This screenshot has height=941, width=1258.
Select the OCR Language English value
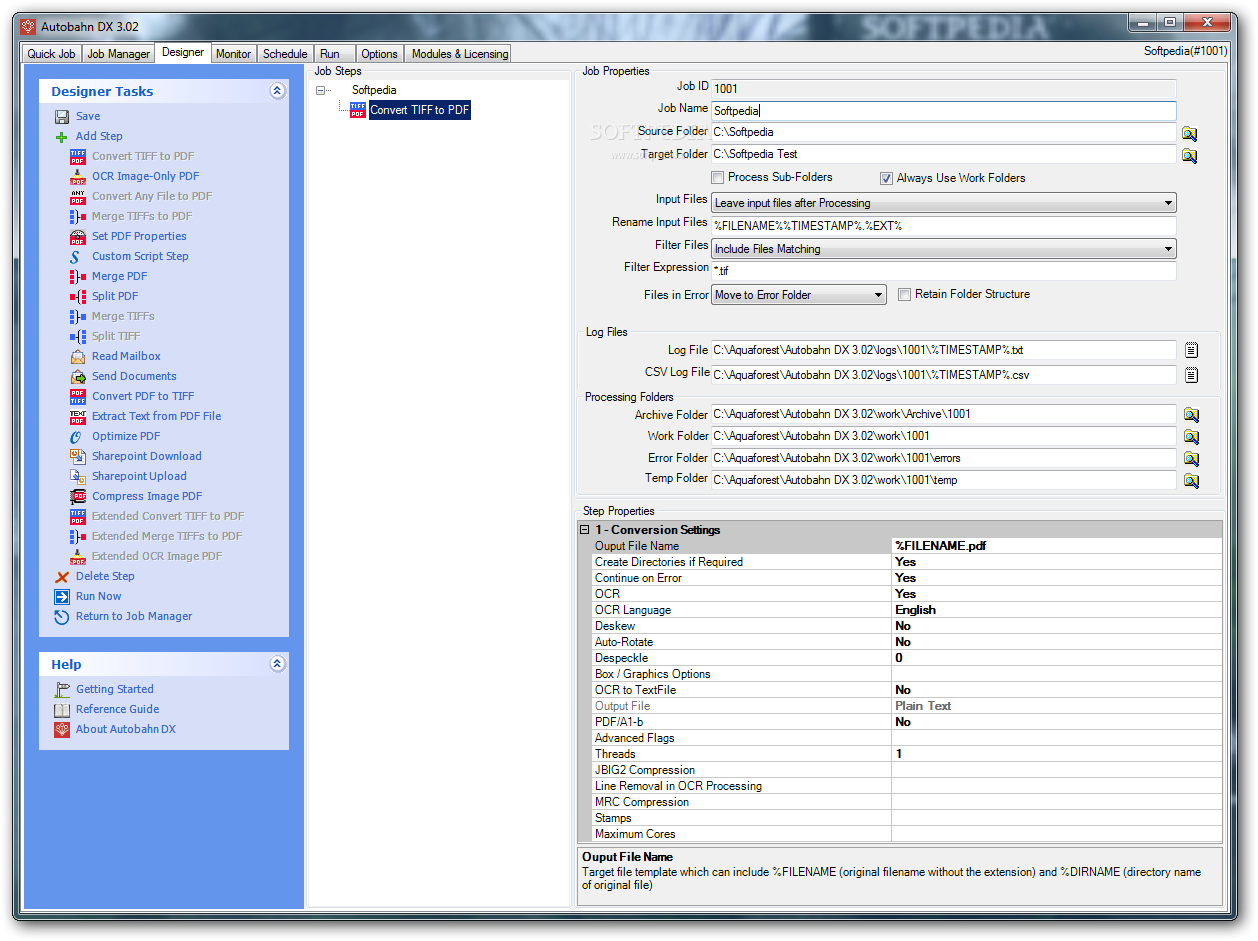1056,610
